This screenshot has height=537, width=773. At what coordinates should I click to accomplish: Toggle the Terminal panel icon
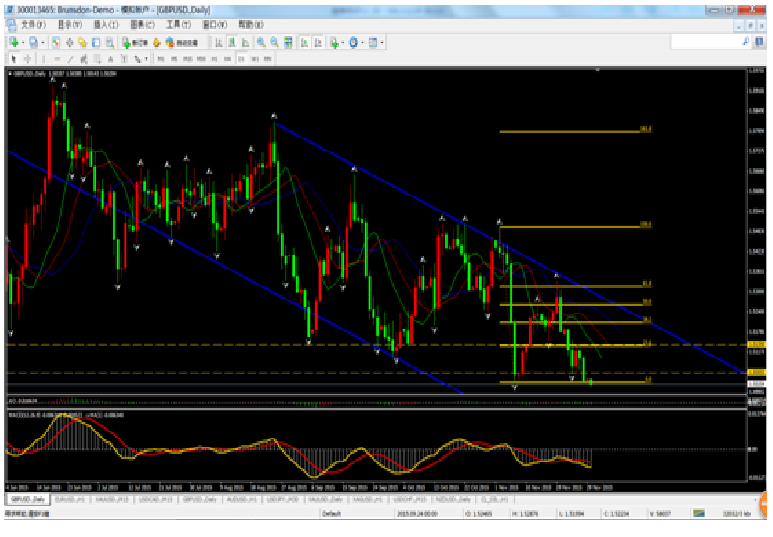[96, 43]
